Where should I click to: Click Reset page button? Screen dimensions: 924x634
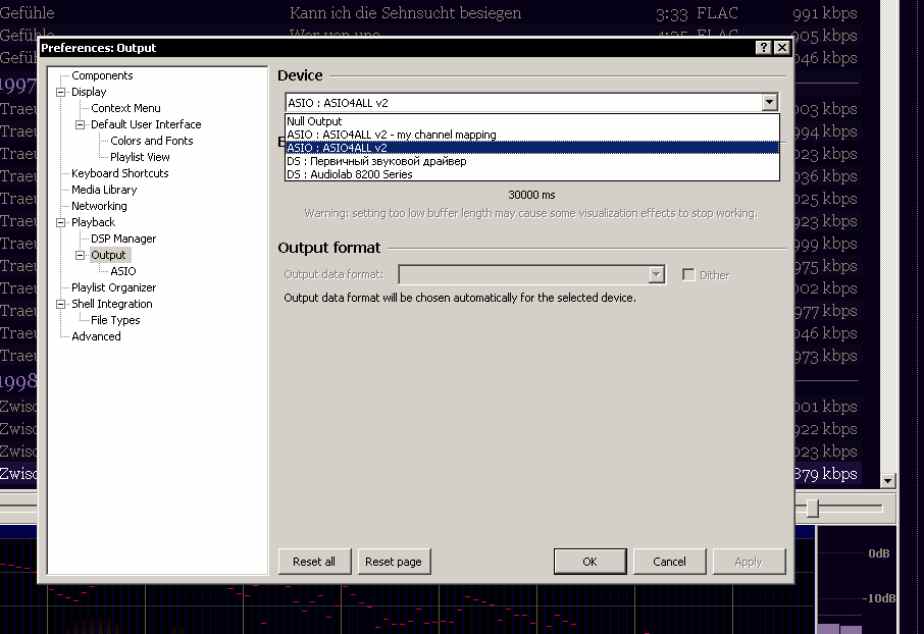coord(393,562)
